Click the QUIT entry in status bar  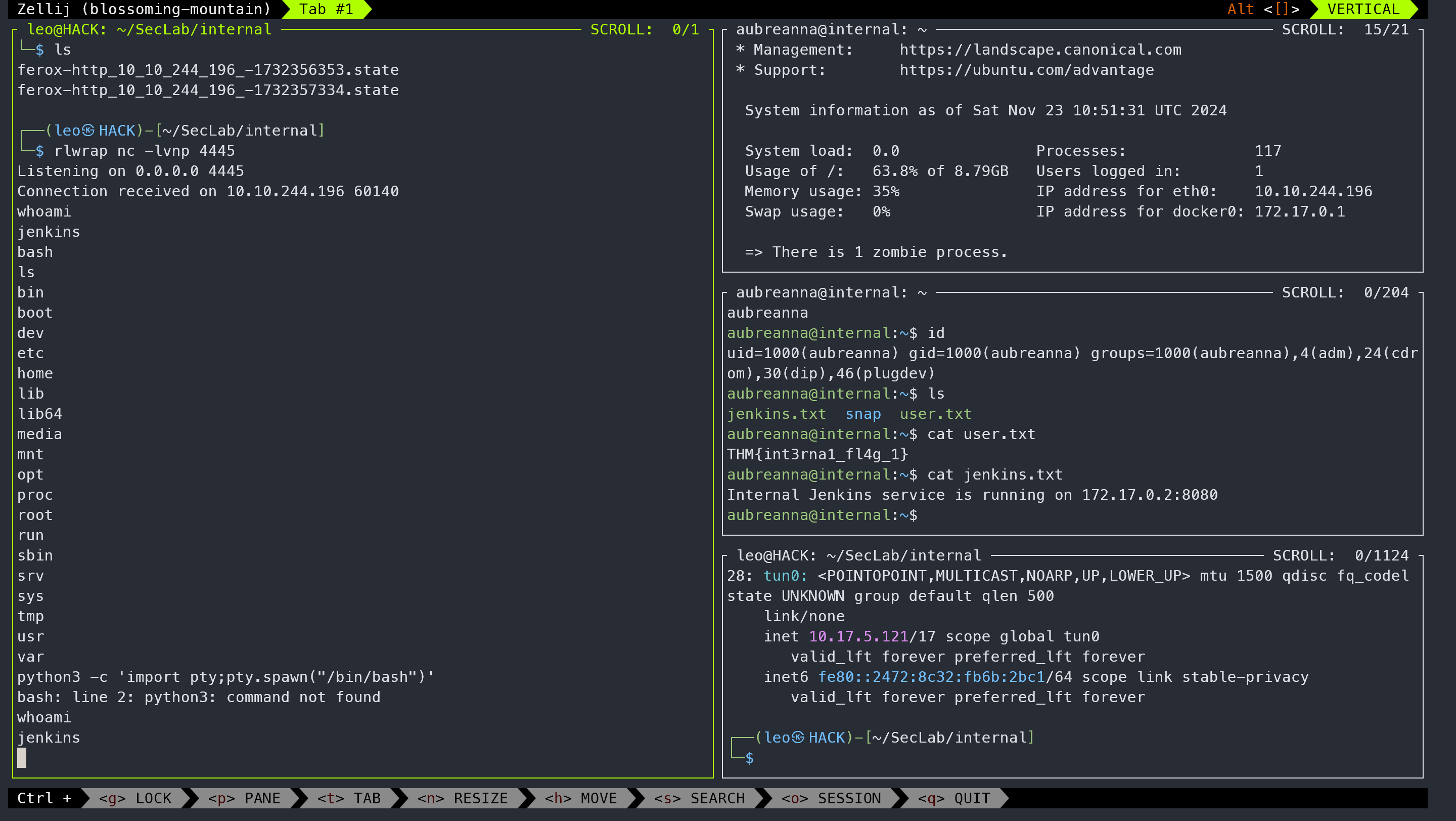[953, 798]
